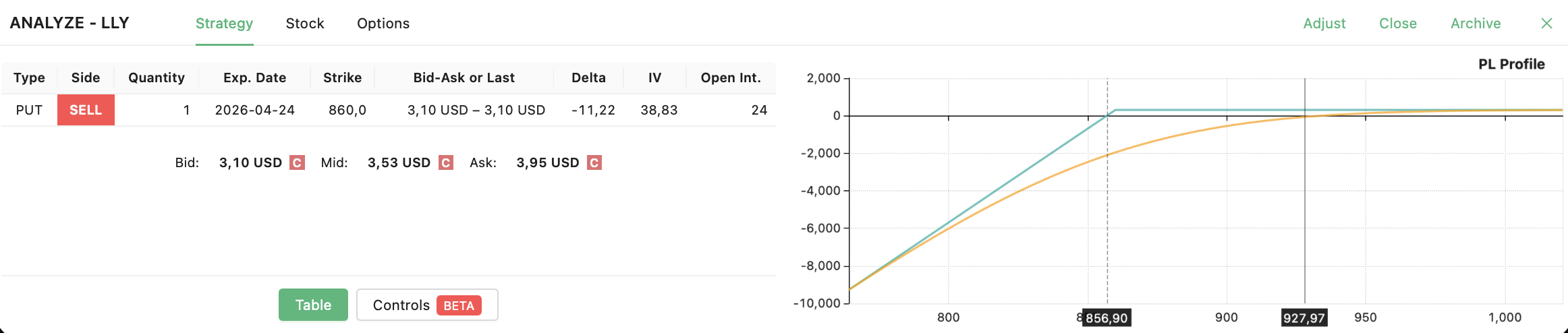Click the Close position link
The height and width of the screenshot is (333, 1568).
click(x=1397, y=24)
